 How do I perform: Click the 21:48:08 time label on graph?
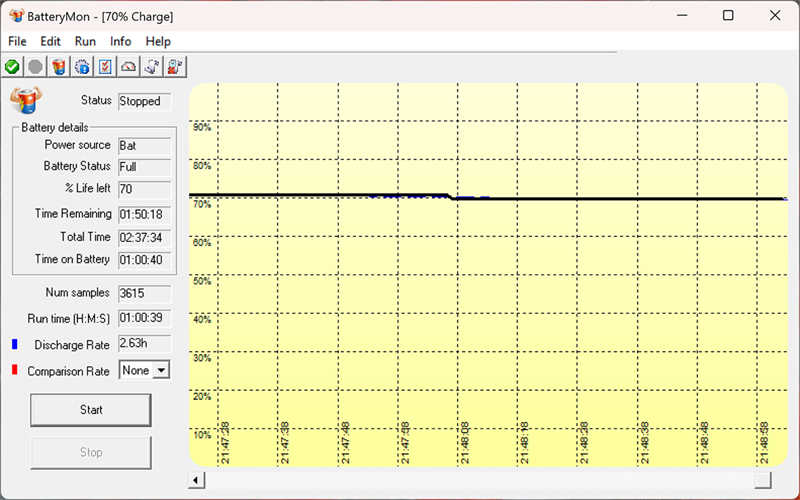tap(465, 443)
